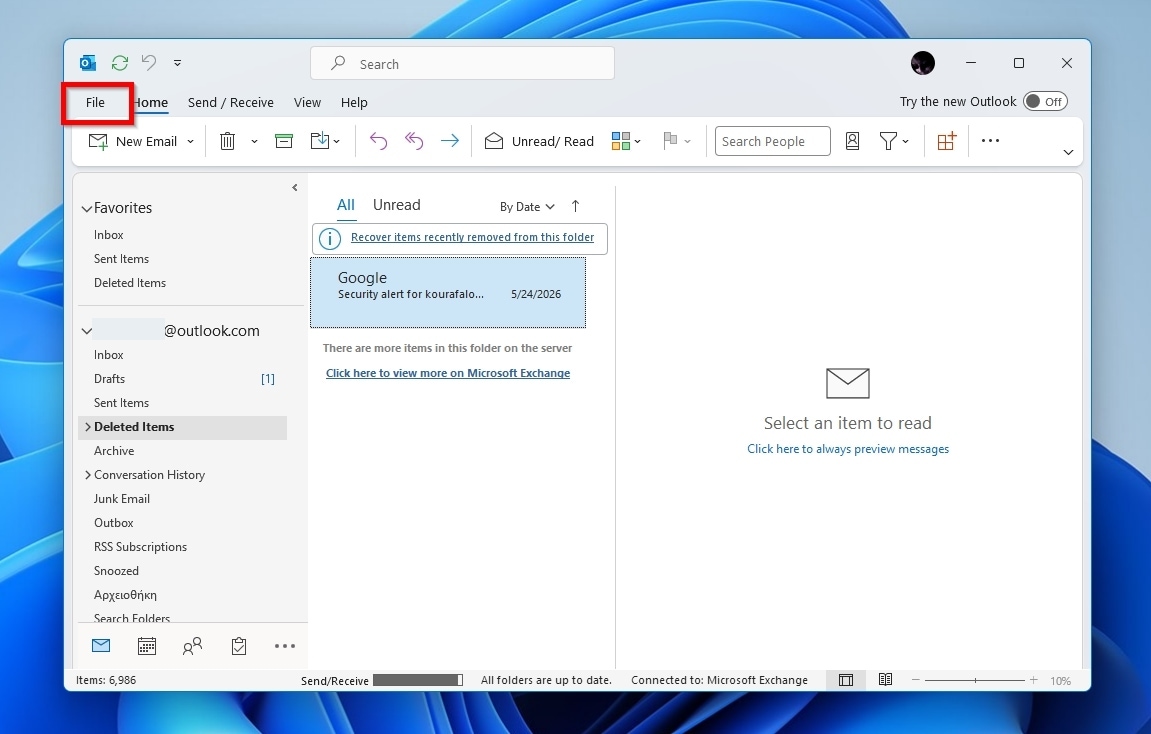Show the All messages tab
Image resolution: width=1151 pixels, height=734 pixels.
pos(346,206)
